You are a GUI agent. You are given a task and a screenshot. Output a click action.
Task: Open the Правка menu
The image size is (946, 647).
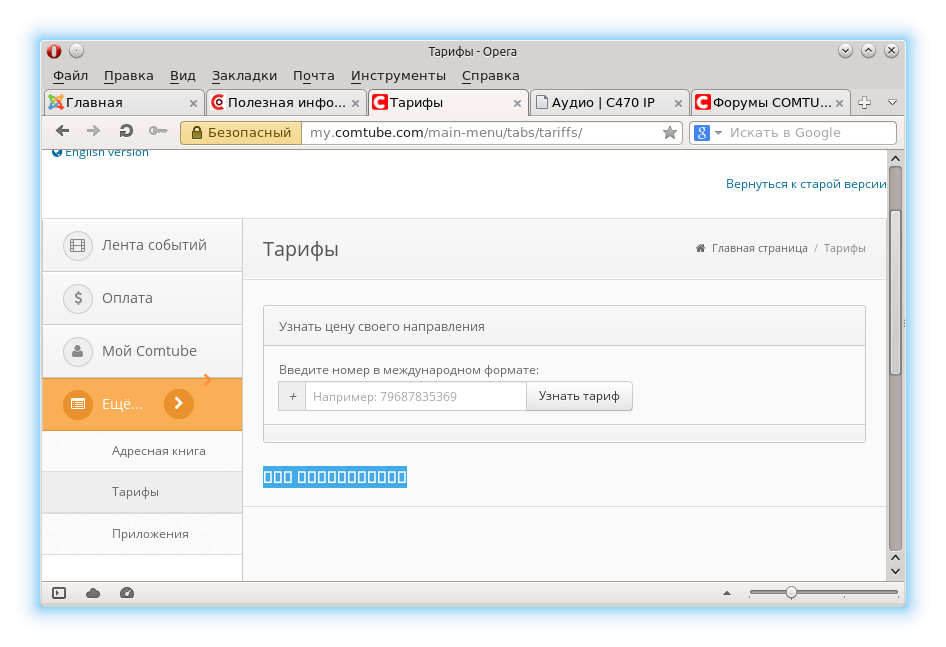pos(129,76)
